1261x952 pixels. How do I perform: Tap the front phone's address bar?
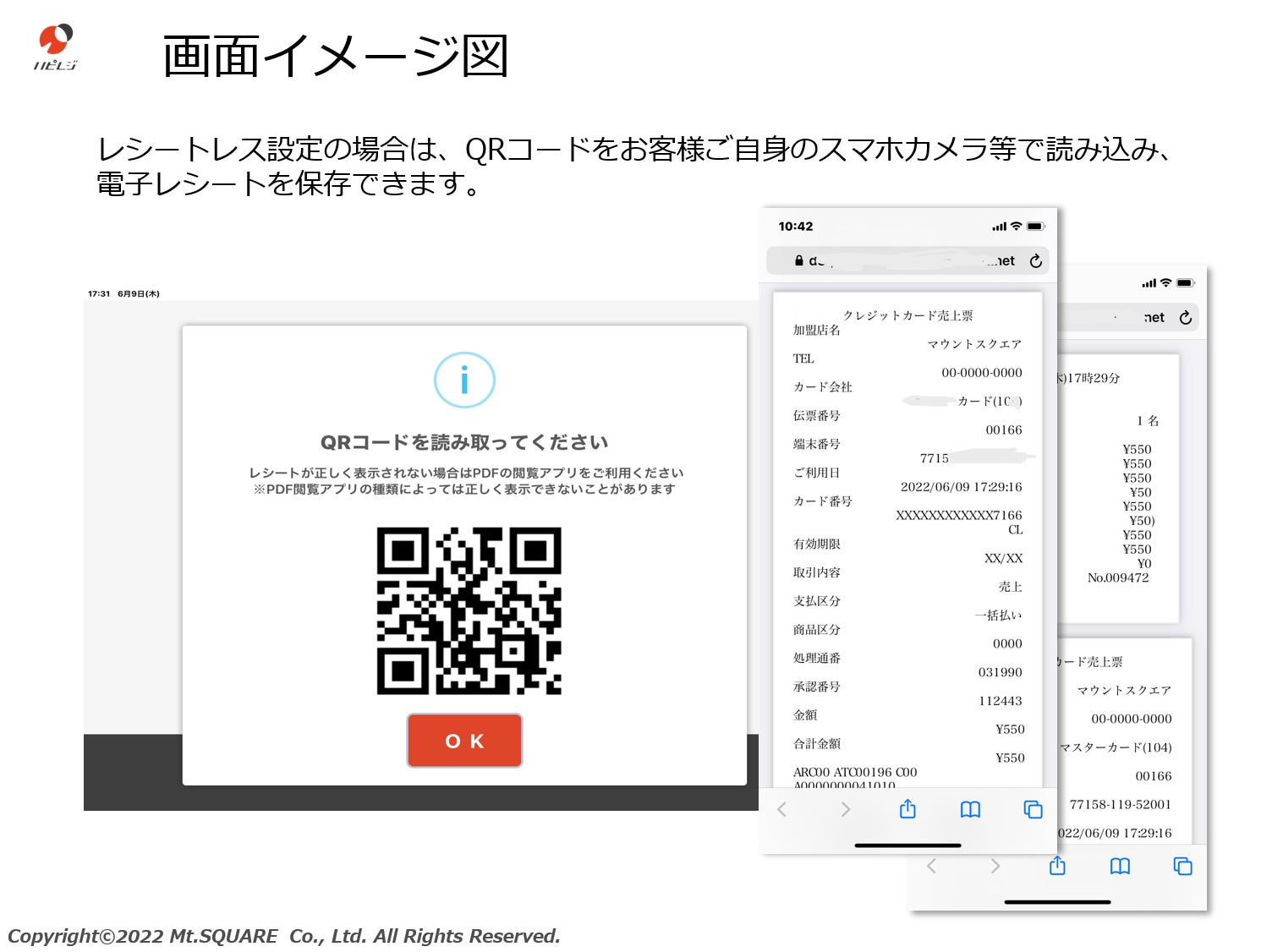pyautogui.click(x=907, y=260)
